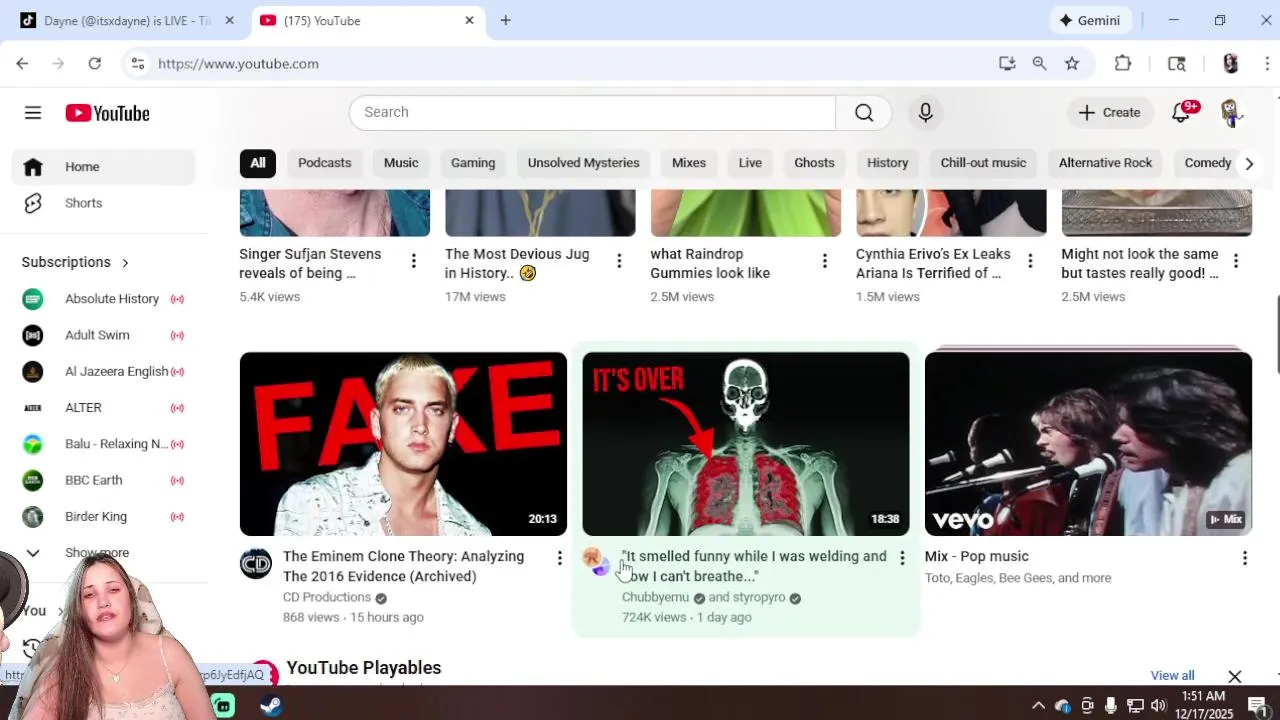Click View all for YouTube Playables
The image size is (1280, 720).
(1173, 676)
